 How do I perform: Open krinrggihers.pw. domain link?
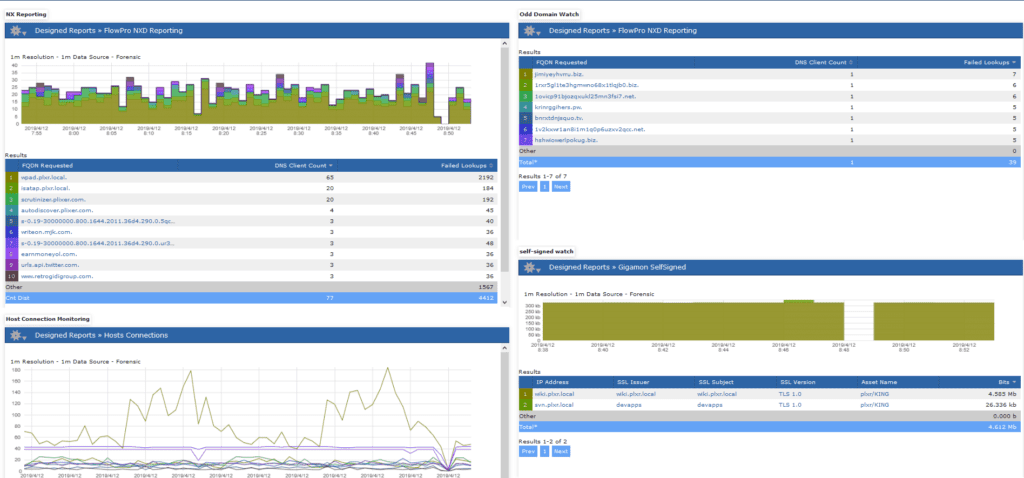[560, 107]
